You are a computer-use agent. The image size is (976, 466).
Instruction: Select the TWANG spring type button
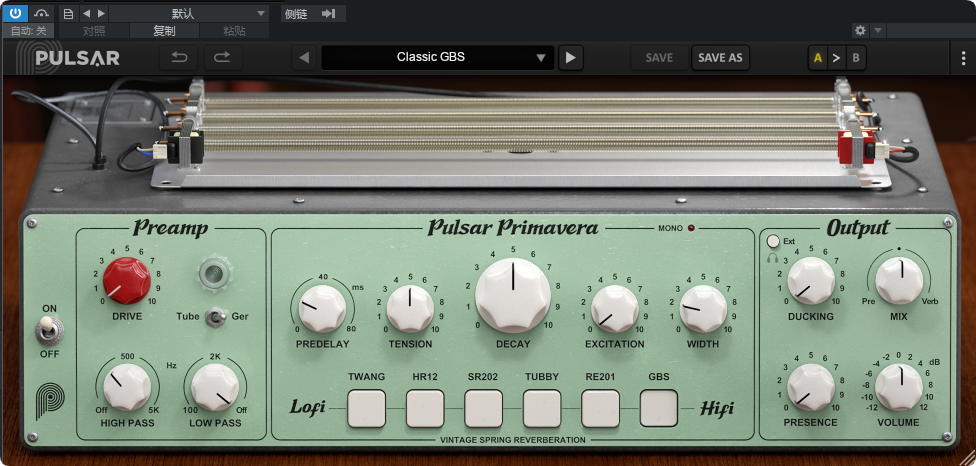tap(367, 408)
